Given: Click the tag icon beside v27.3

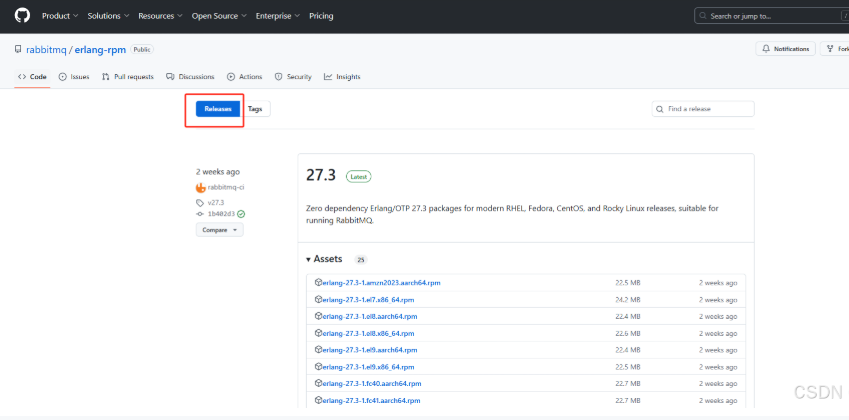Looking at the screenshot, I should (x=200, y=203).
